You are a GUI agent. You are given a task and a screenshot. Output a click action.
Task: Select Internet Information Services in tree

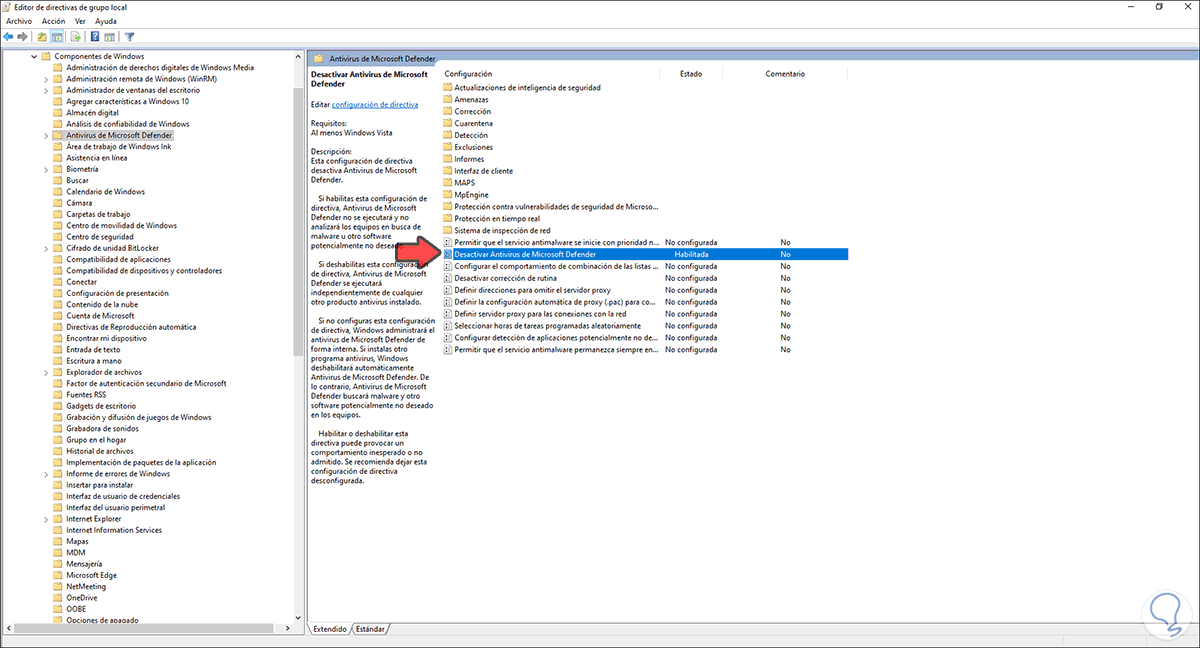pos(114,530)
